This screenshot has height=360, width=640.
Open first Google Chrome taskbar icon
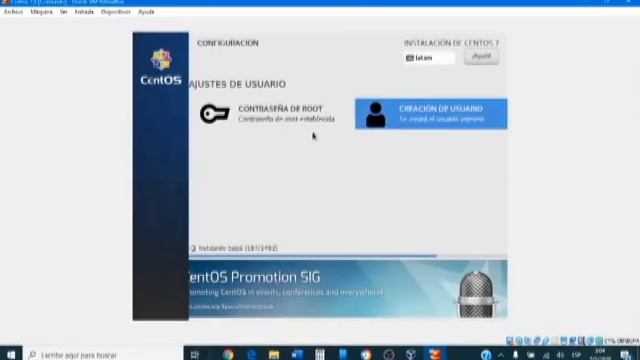tap(228, 354)
